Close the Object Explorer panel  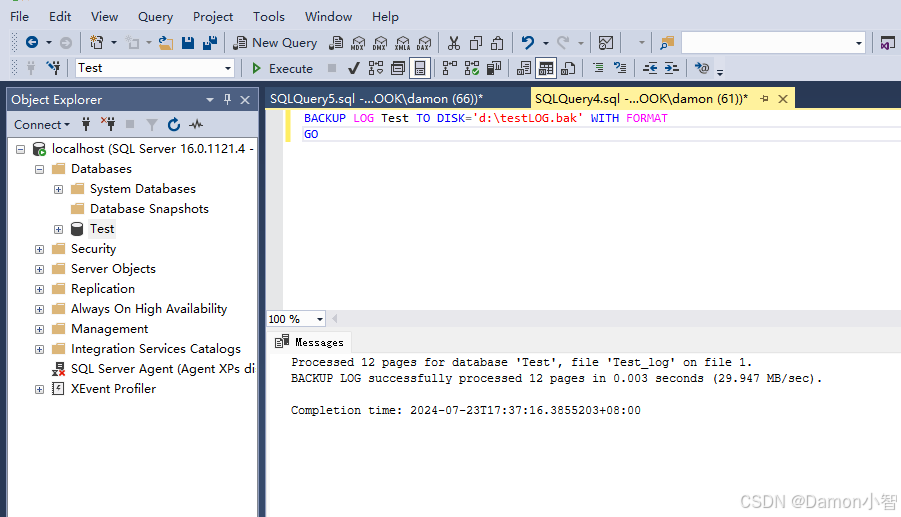coord(245,99)
